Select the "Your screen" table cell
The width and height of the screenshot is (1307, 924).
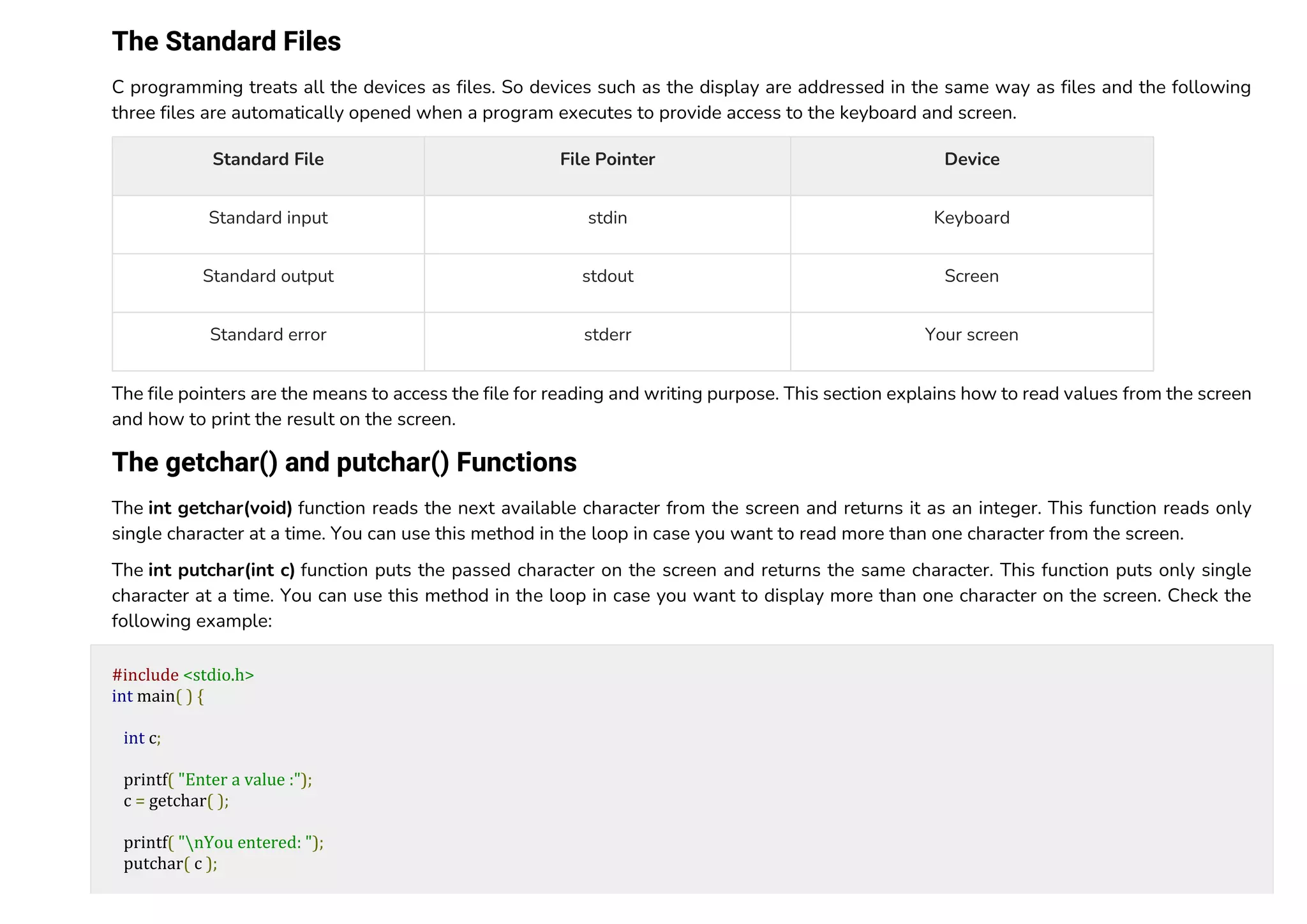tap(971, 341)
